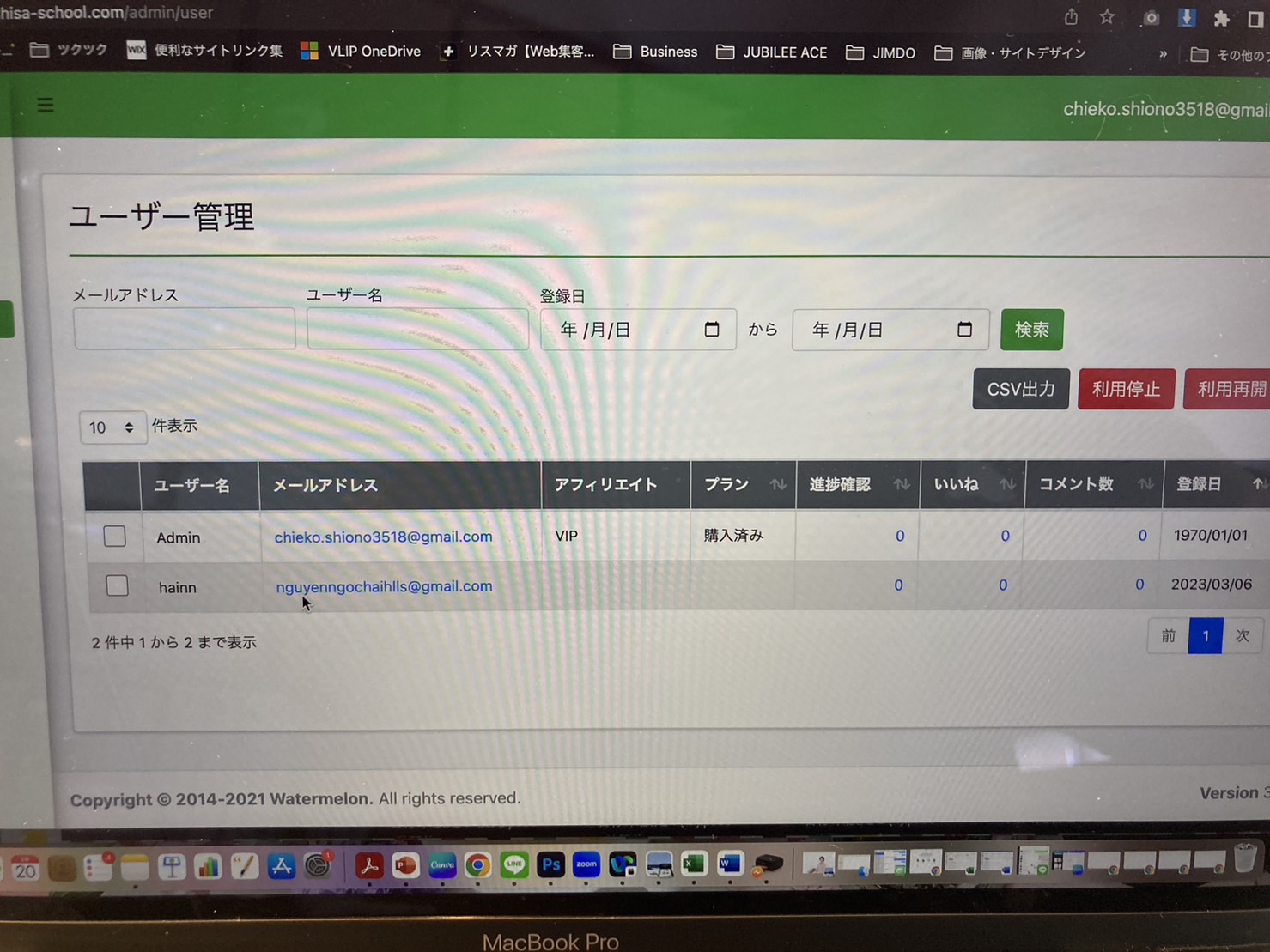1270x952 pixels.
Task: Open Excel from the Dock
Action: 694,864
